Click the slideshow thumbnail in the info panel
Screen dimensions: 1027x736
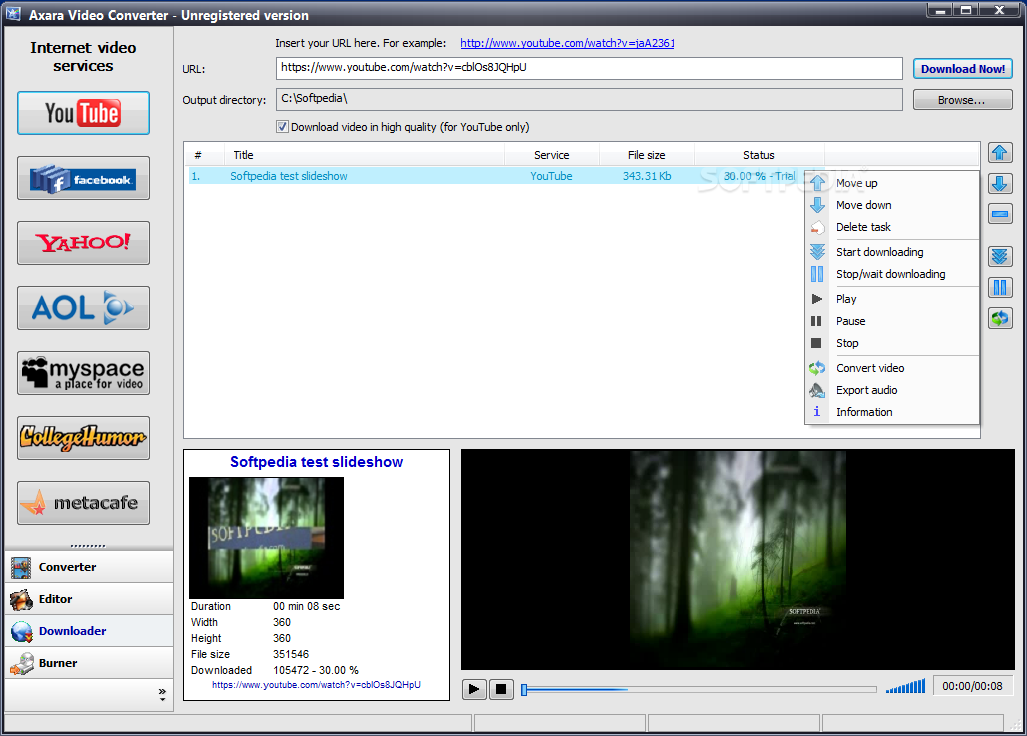point(267,538)
